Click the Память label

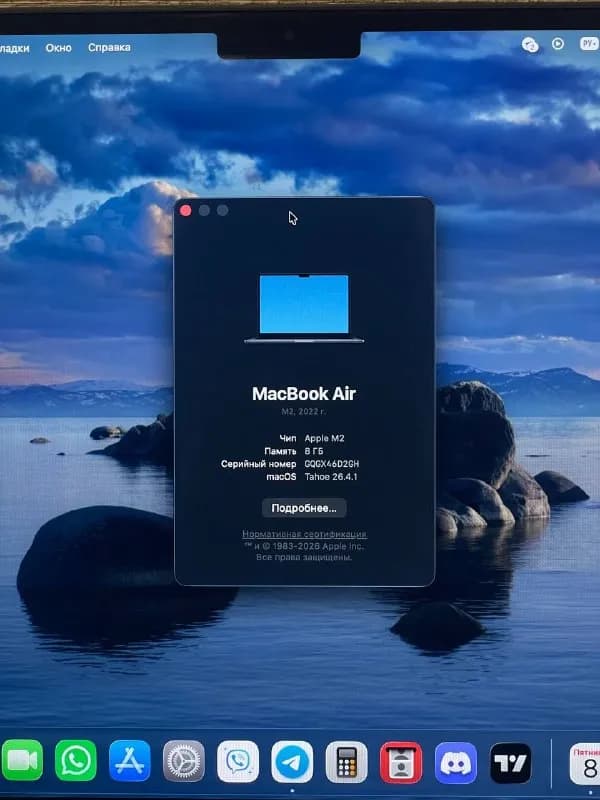pos(280,451)
